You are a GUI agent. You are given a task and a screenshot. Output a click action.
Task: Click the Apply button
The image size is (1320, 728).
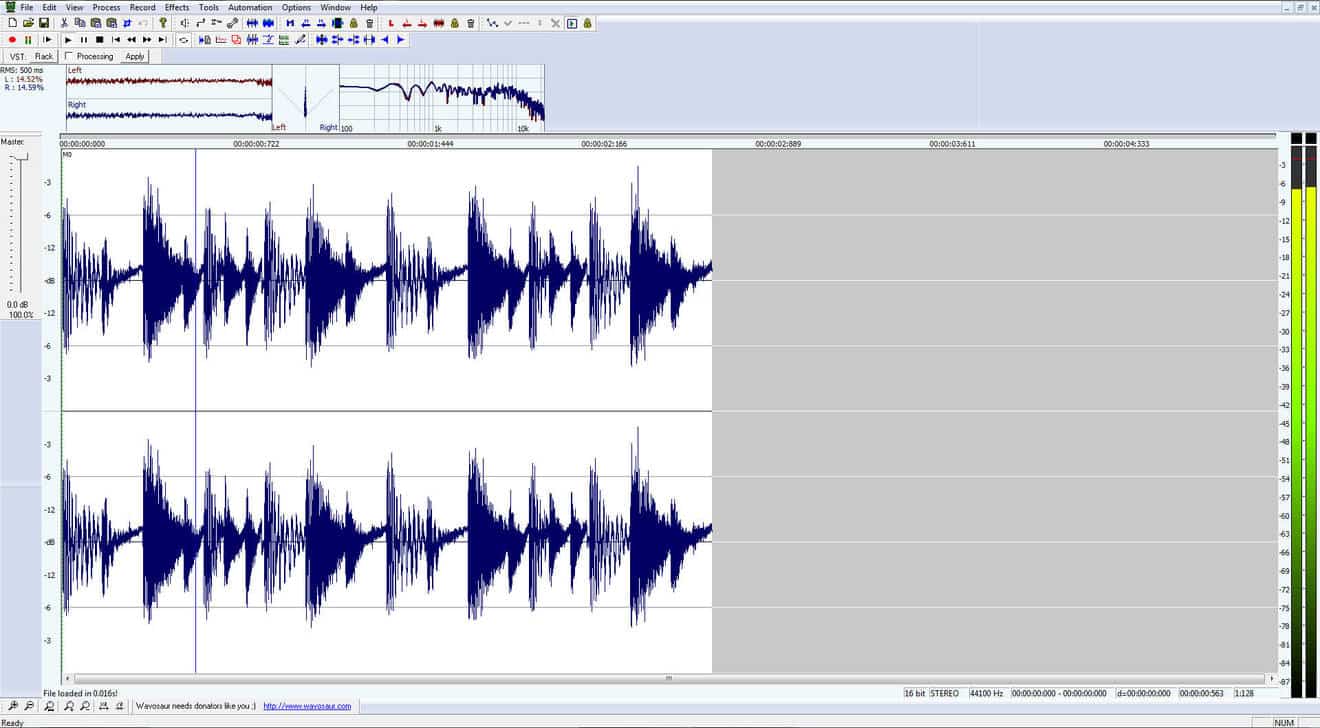[135, 56]
